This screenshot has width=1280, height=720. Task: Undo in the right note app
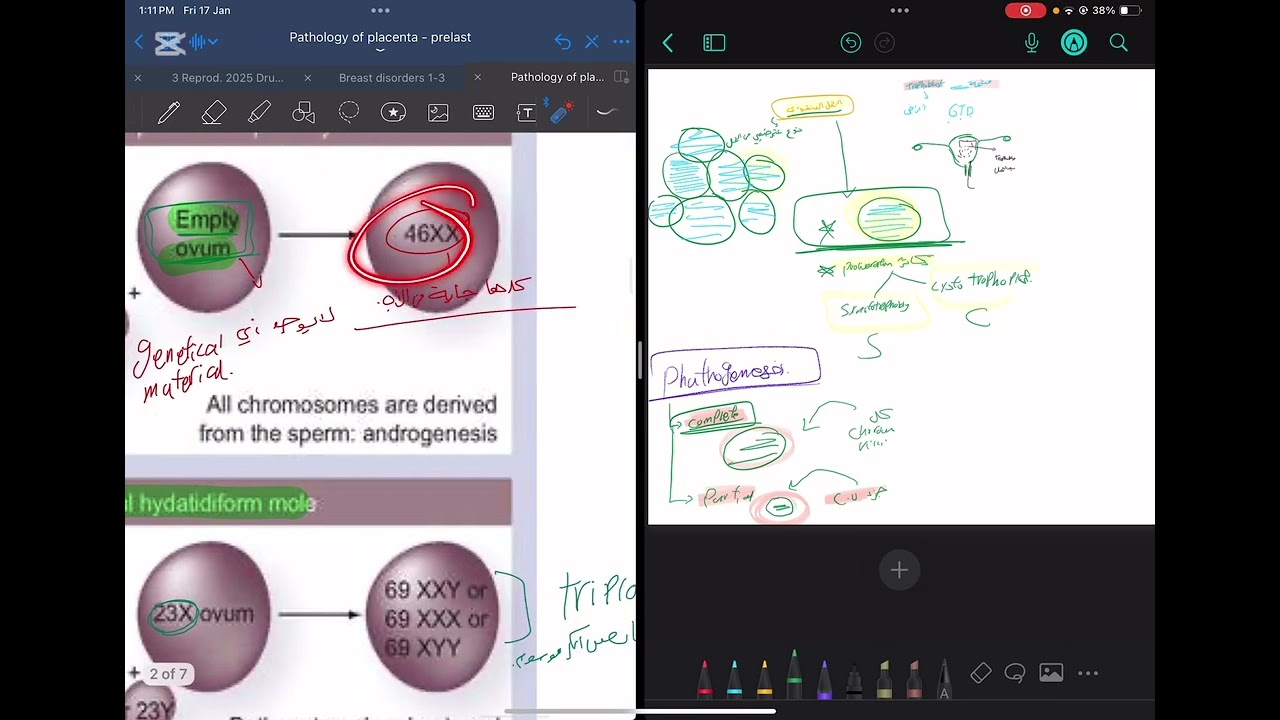(x=851, y=43)
